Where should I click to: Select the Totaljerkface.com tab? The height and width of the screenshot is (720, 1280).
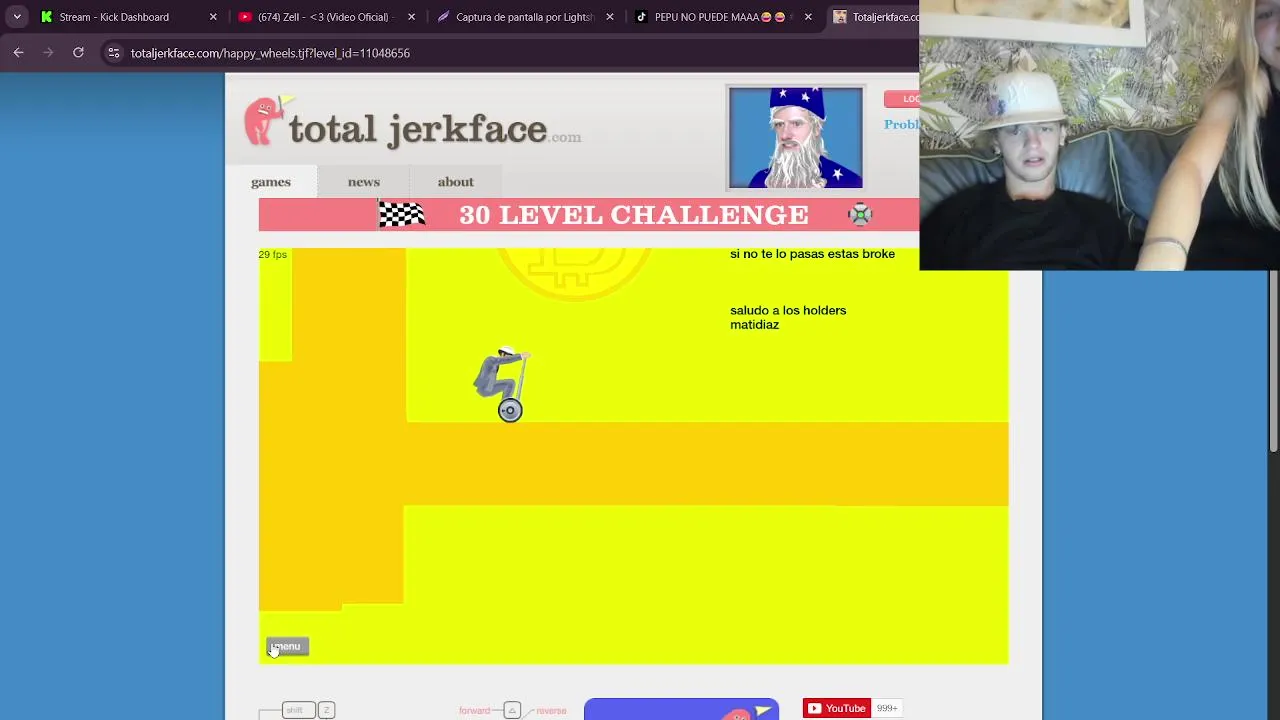pyautogui.click(x=875, y=17)
